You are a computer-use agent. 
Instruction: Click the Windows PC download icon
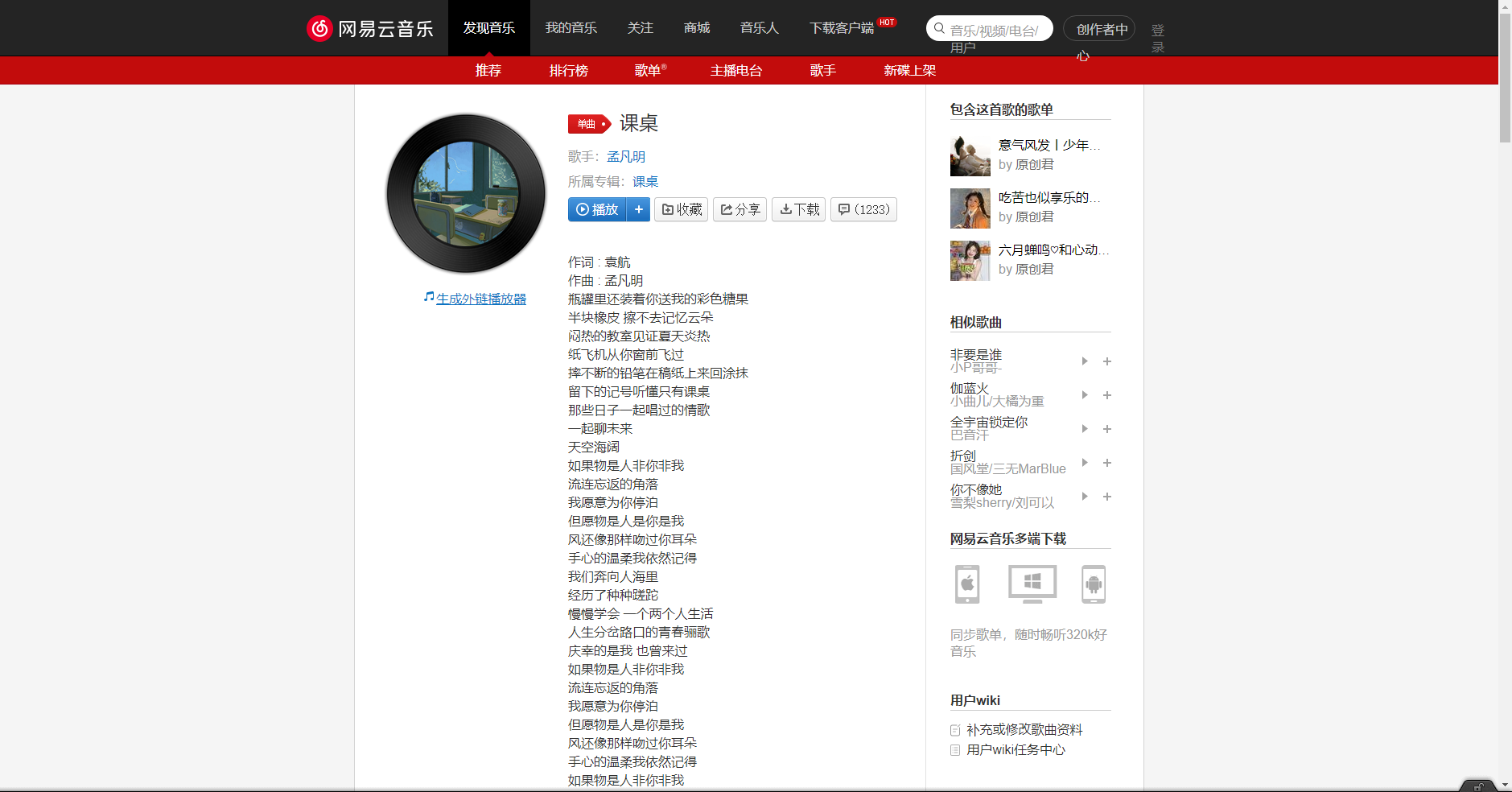[x=1031, y=584]
